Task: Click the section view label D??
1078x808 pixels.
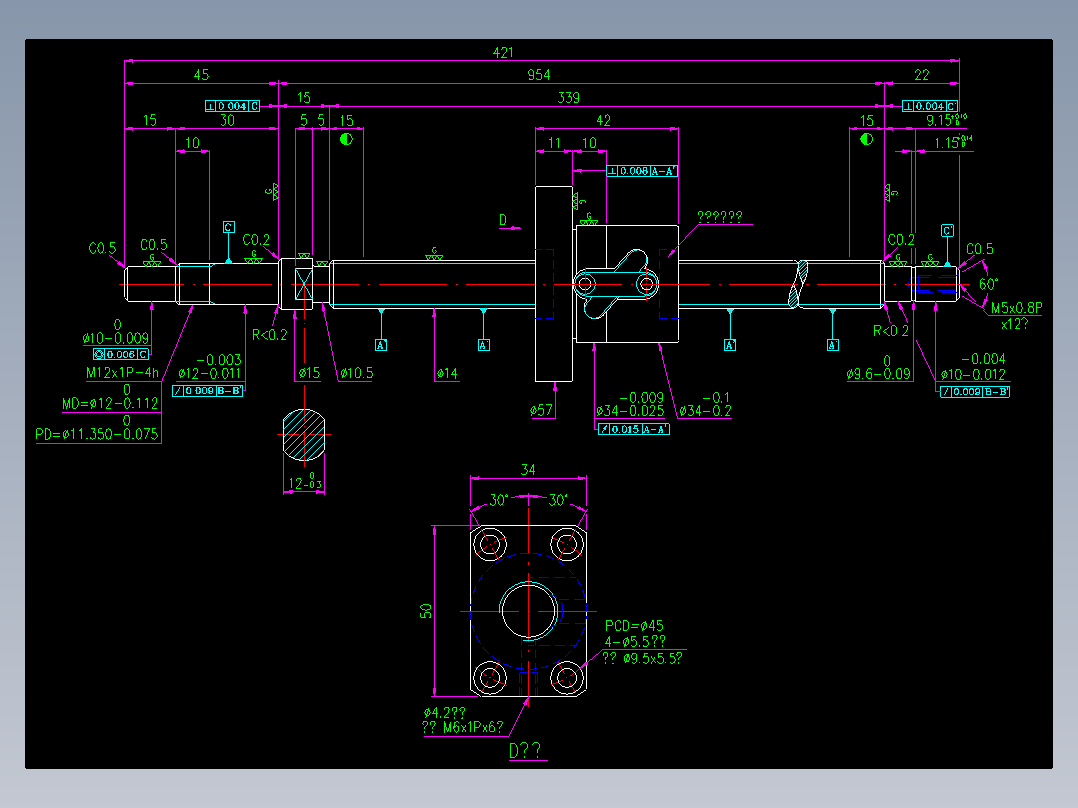Action: point(523,748)
